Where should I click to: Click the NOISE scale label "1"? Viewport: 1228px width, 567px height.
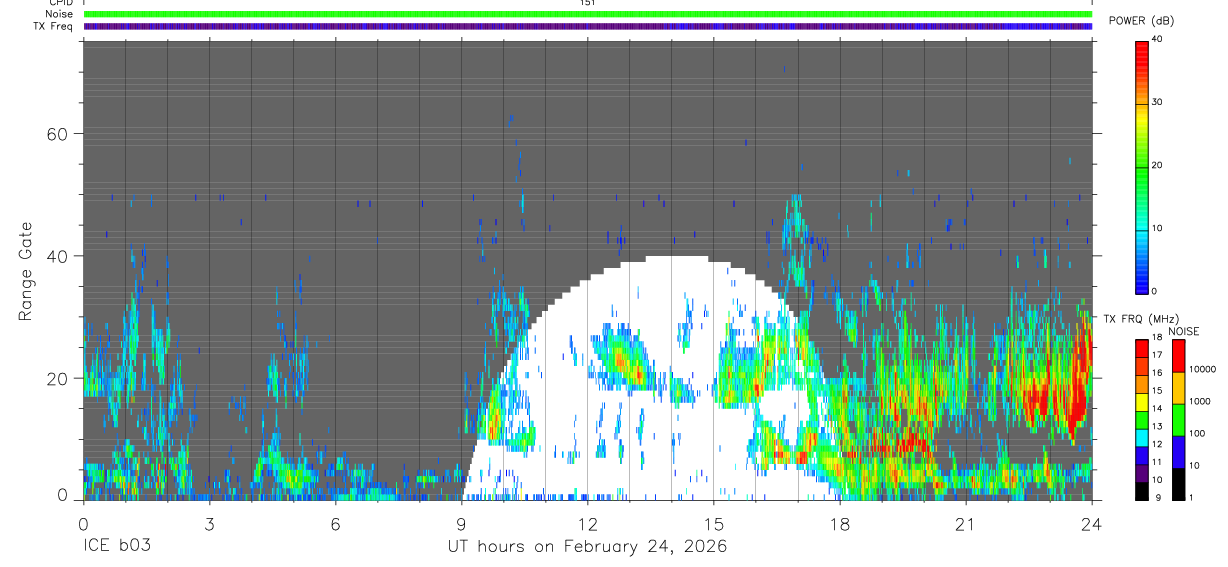pos(1193,497)
